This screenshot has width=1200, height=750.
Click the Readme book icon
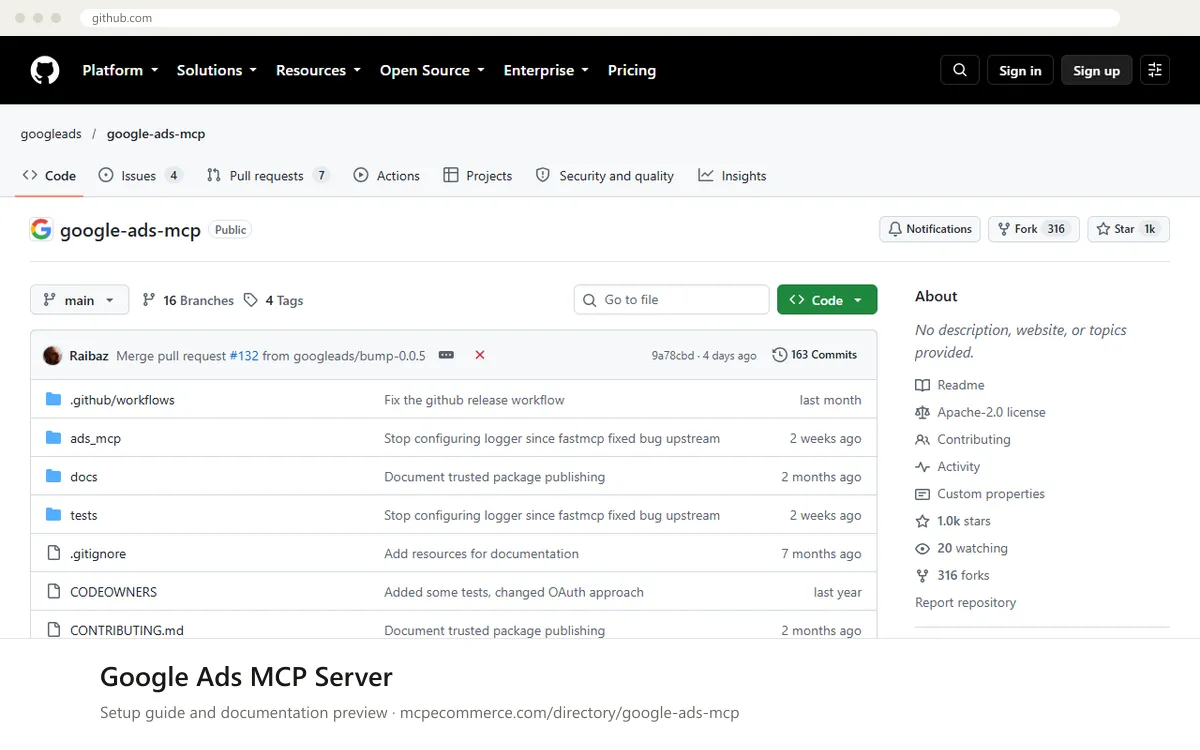922,385
